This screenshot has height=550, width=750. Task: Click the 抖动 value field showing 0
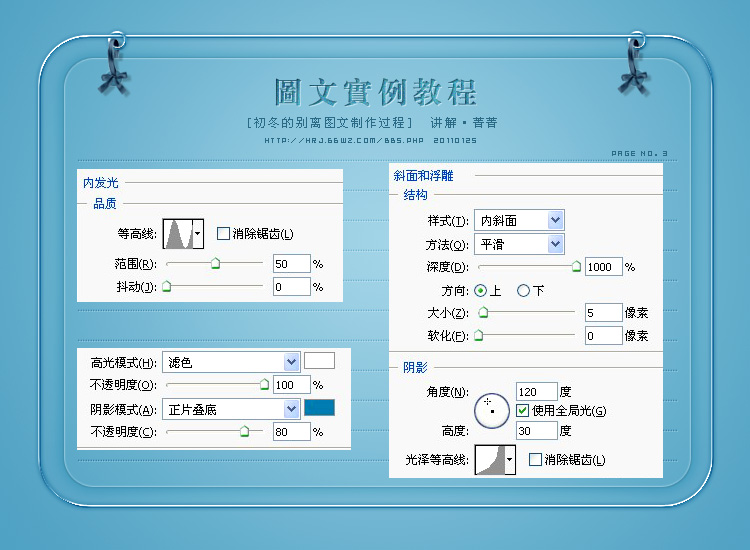pyautogui.click(x=292, y=286)
